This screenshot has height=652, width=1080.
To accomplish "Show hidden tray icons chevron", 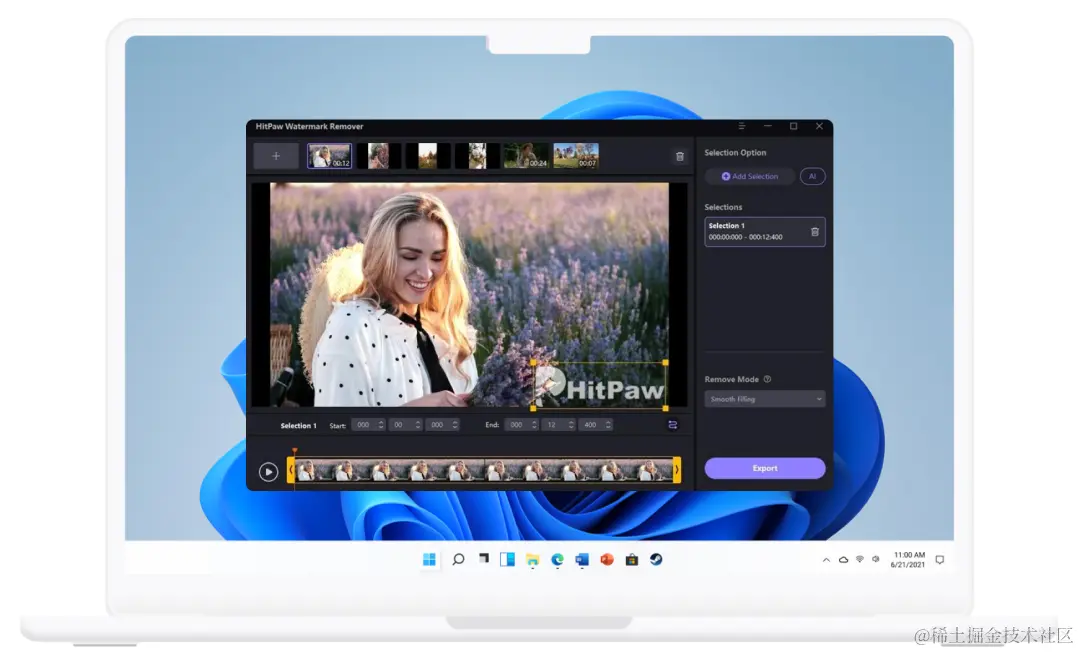I will 827,560.
